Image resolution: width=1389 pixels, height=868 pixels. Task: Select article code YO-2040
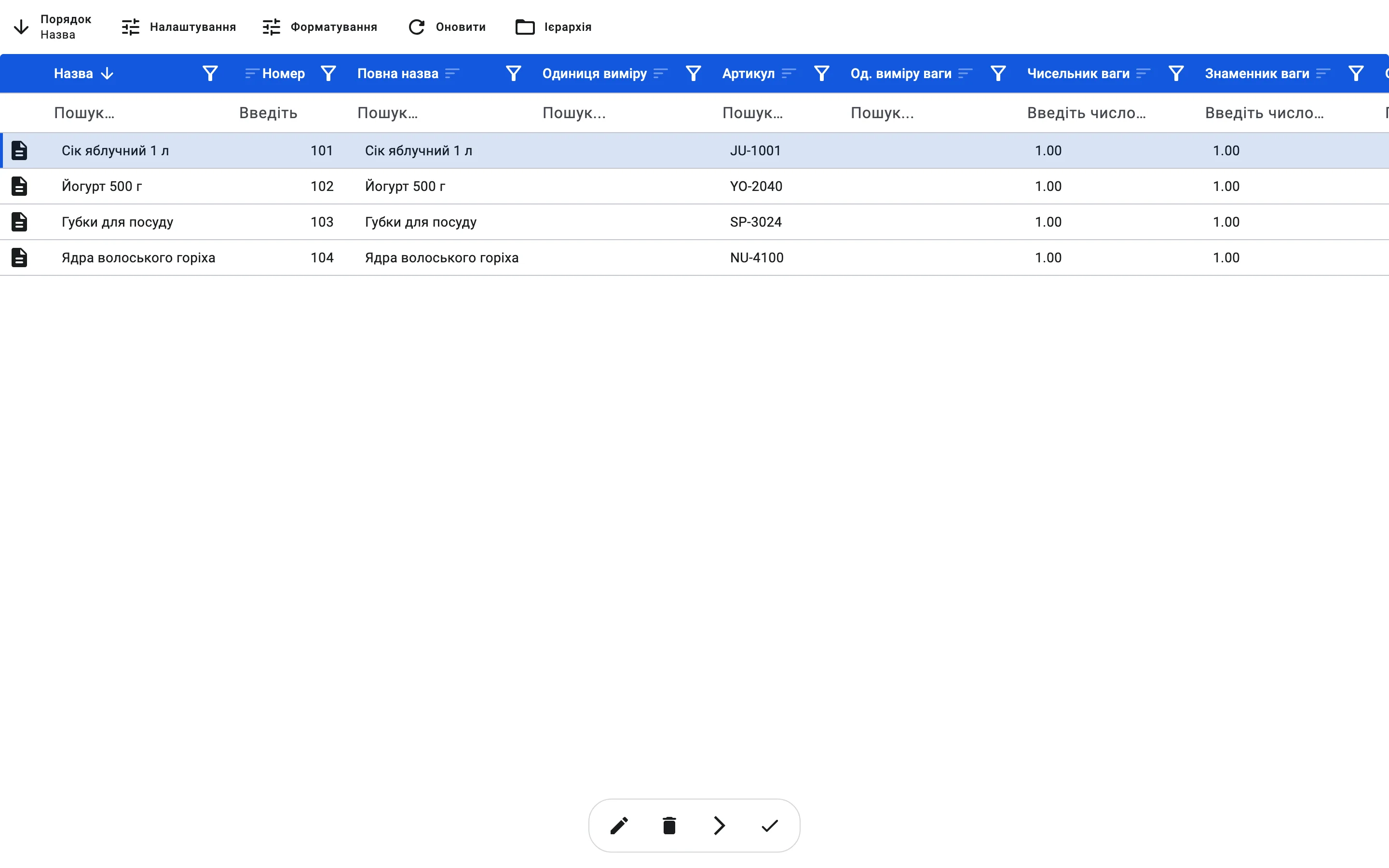(x=756, y=186)
